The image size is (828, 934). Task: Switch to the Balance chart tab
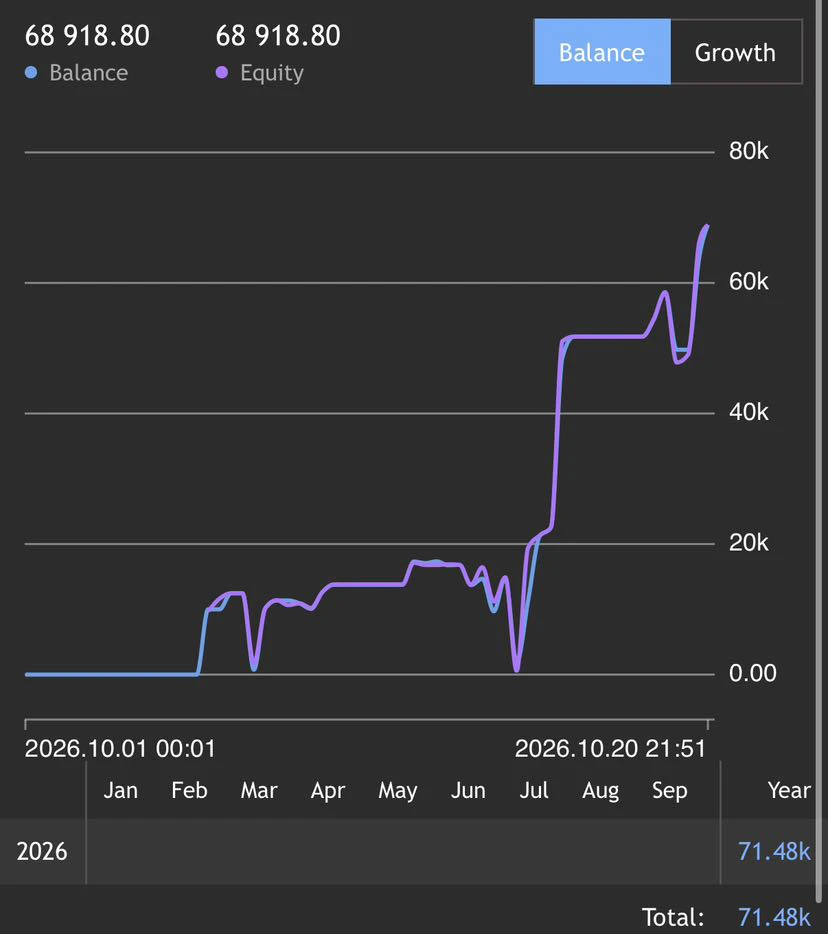[x=602, y=52]
